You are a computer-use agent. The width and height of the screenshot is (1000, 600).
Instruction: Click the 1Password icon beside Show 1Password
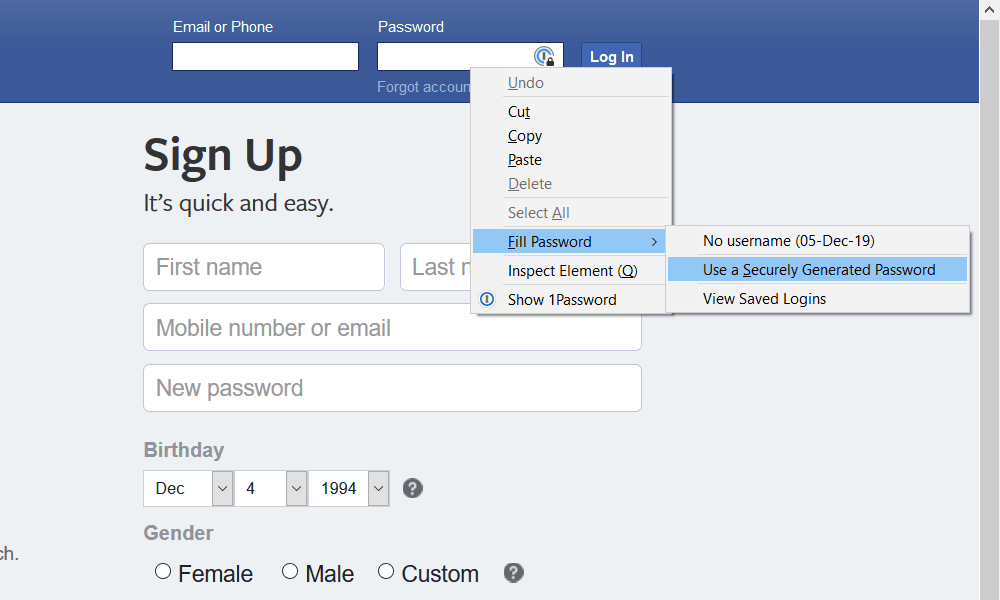487,299
